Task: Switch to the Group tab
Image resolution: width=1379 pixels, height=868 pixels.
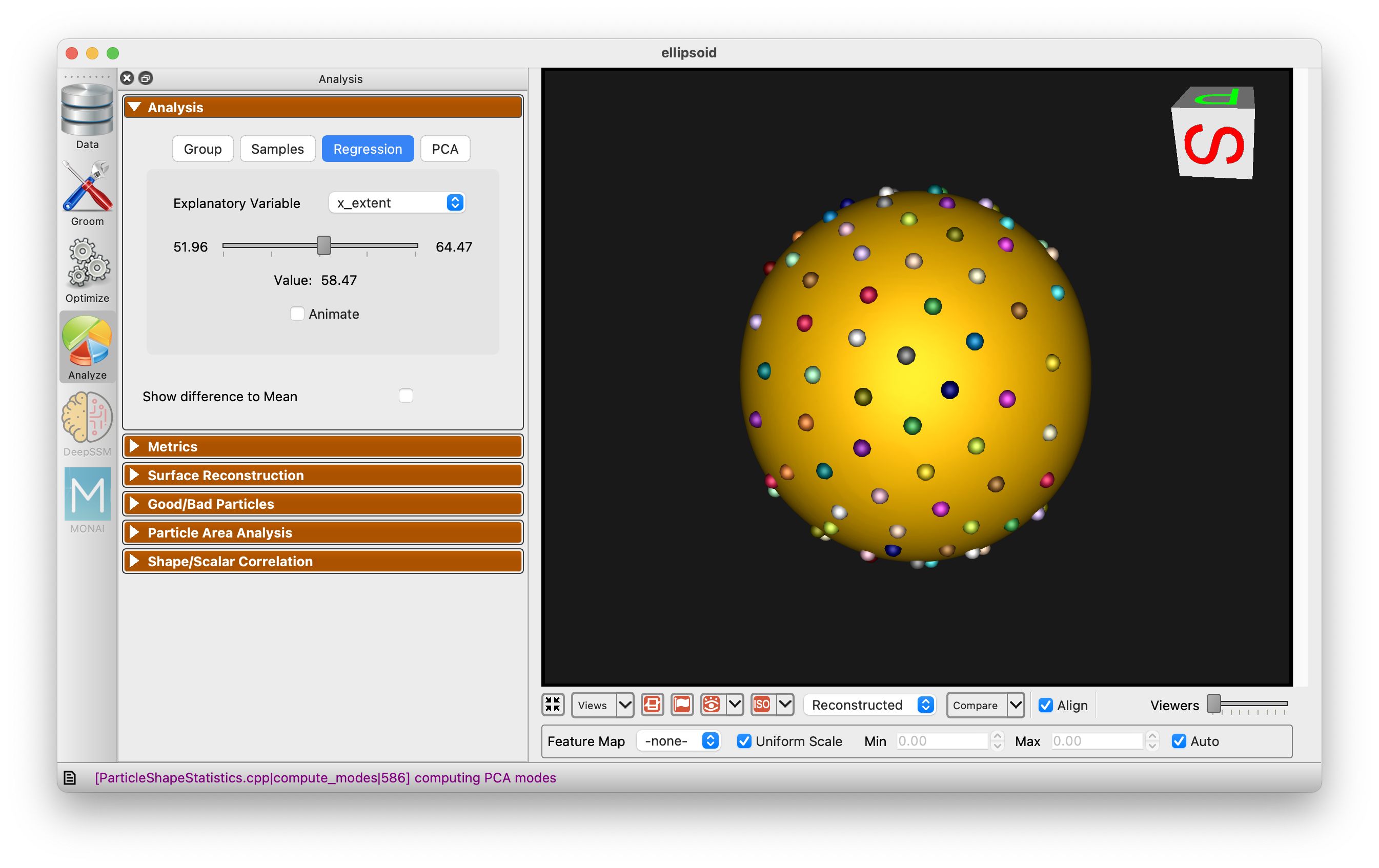Action: (x=202, y=149)
